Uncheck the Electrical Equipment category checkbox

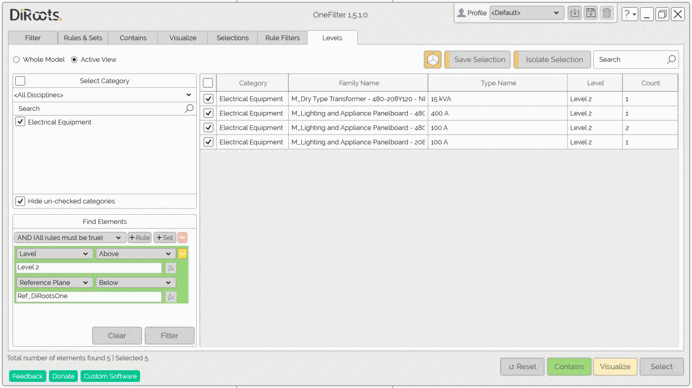(20, 122)
